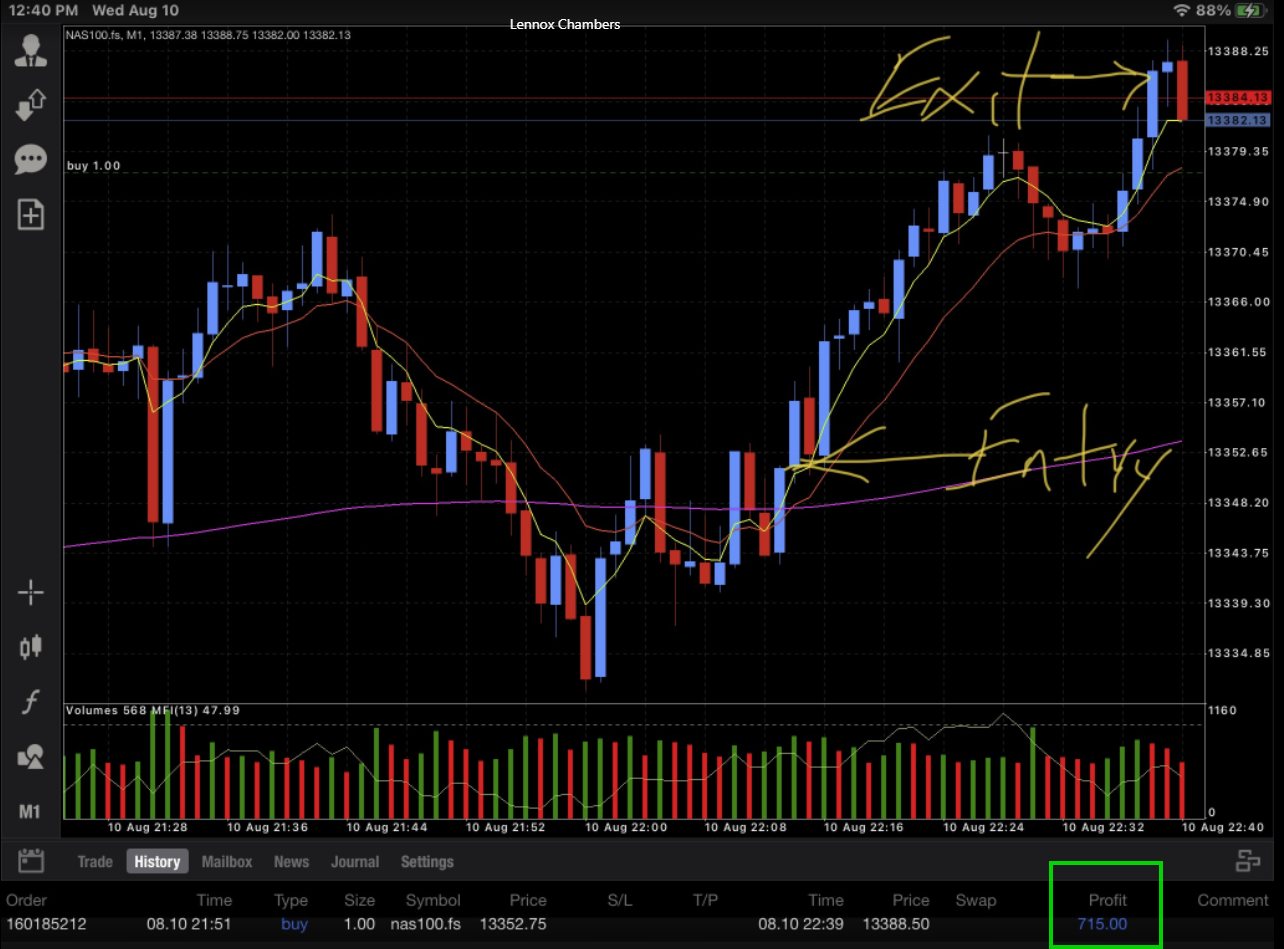This screenshot has height=949, width=1284.
Task: Click the T/P column header
Action: (705, 900)
